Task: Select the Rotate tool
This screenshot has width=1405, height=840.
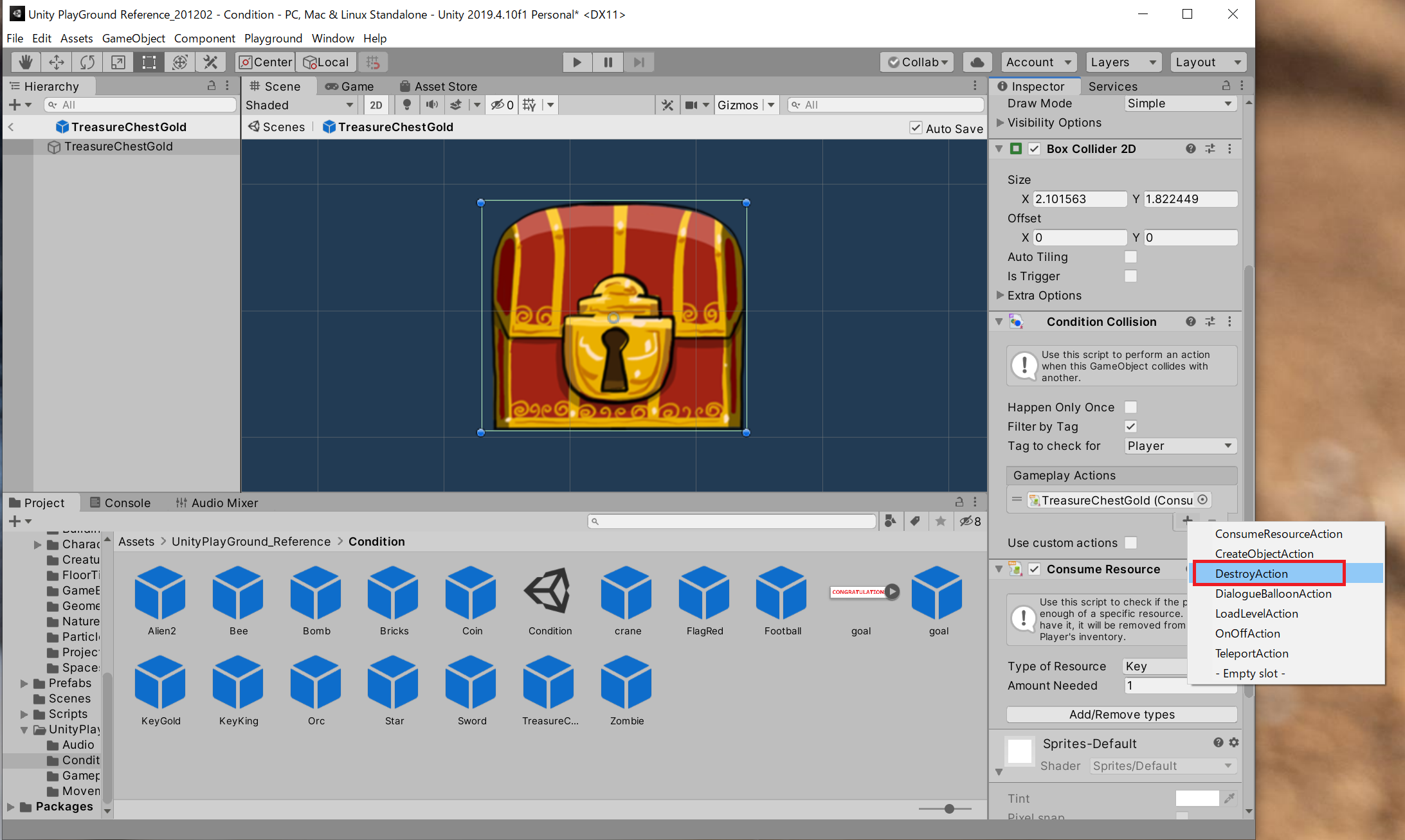Action: [87, 62]
